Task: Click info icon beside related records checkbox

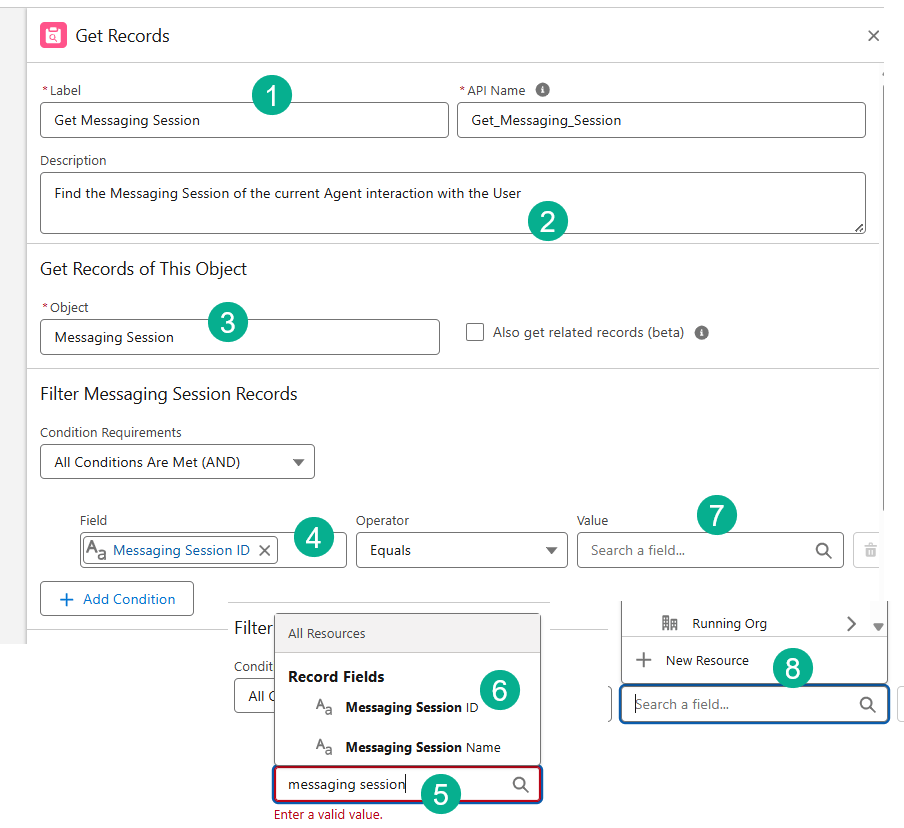Action: coord(702,333)
